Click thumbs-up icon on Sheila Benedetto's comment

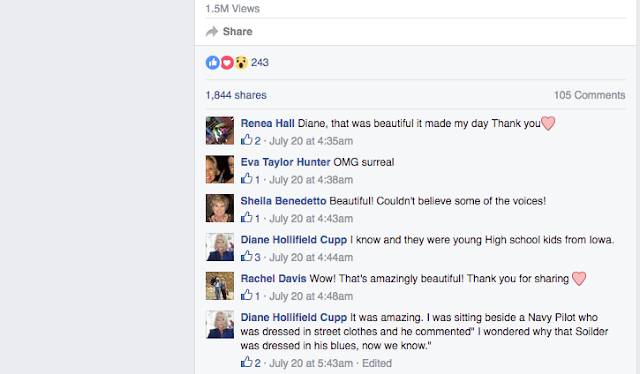[247, 218]
